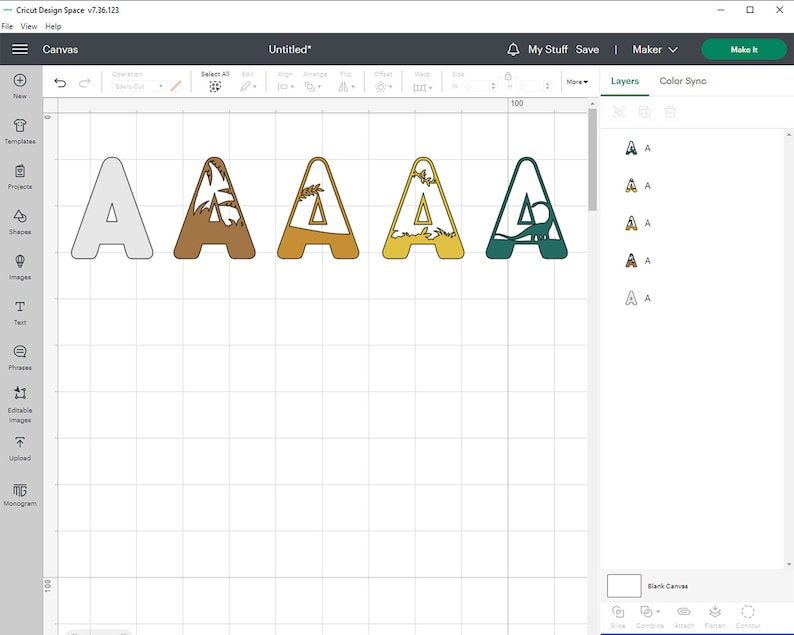Open the Monogram maker

20,495
